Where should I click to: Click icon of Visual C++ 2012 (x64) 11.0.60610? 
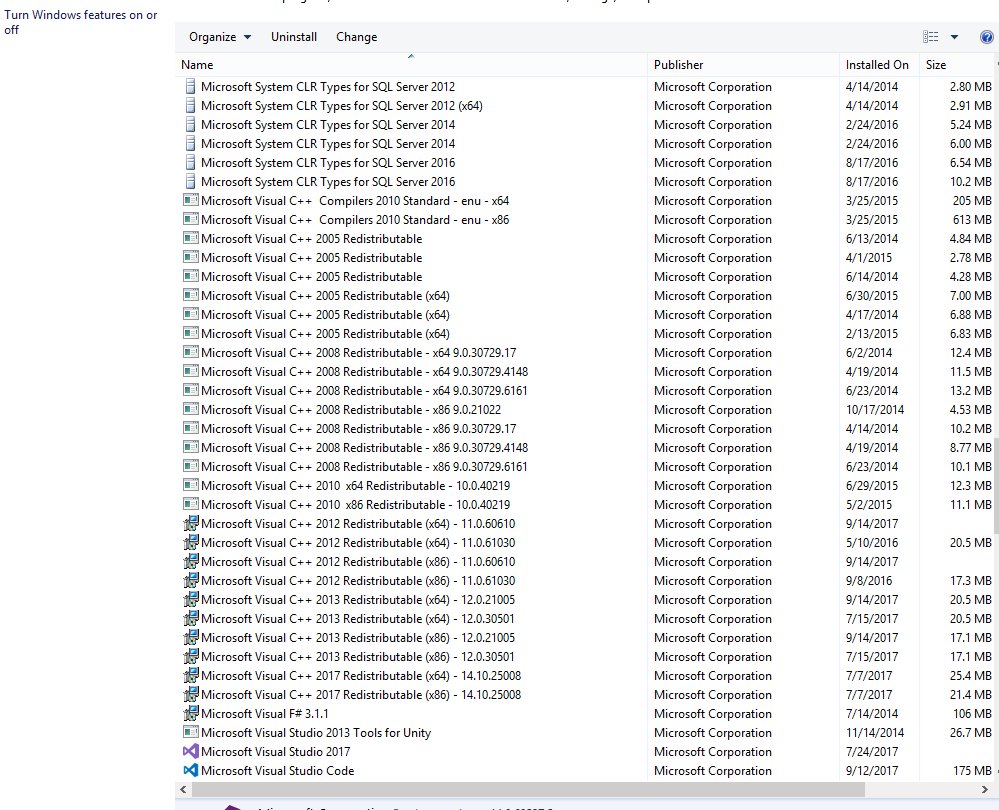click(190, 524)
